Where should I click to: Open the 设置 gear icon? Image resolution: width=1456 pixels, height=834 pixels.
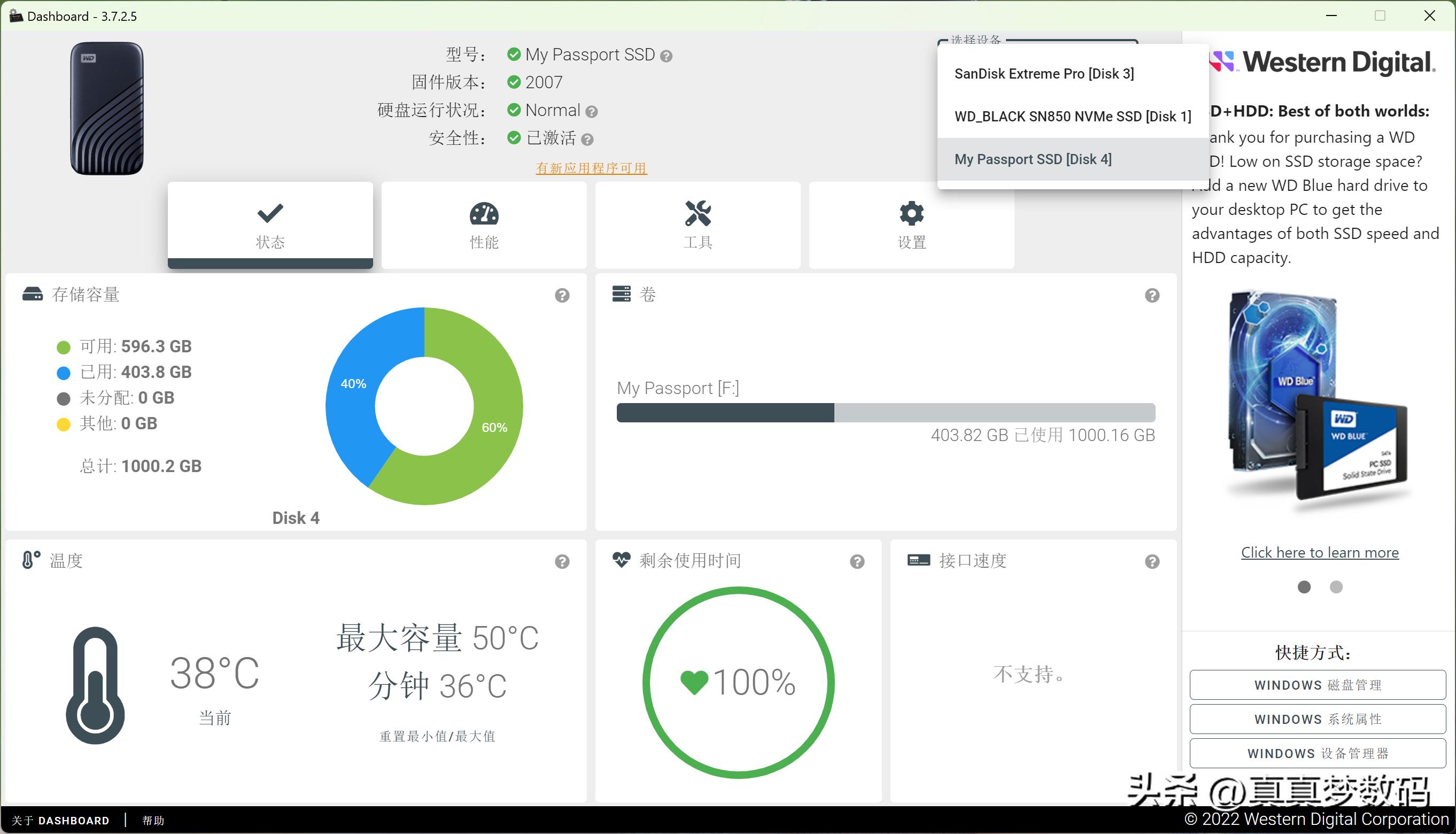tap(910, 214)
